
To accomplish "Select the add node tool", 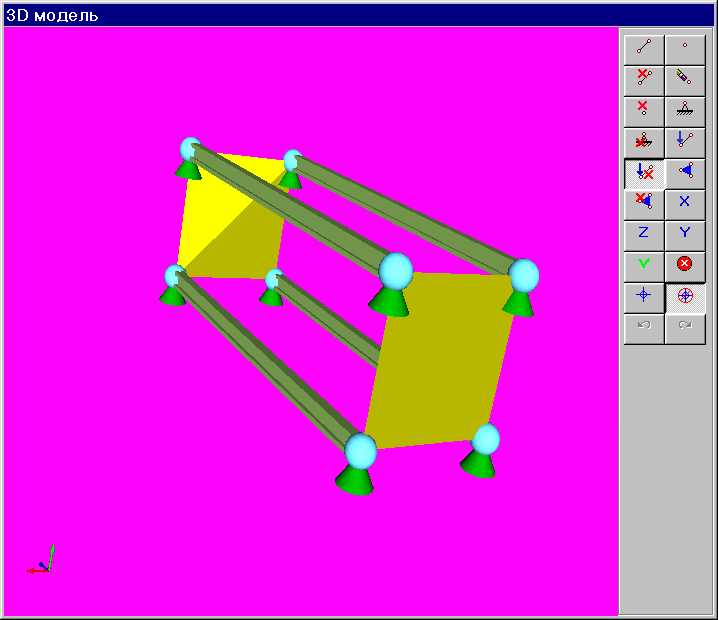I will 685,50.
